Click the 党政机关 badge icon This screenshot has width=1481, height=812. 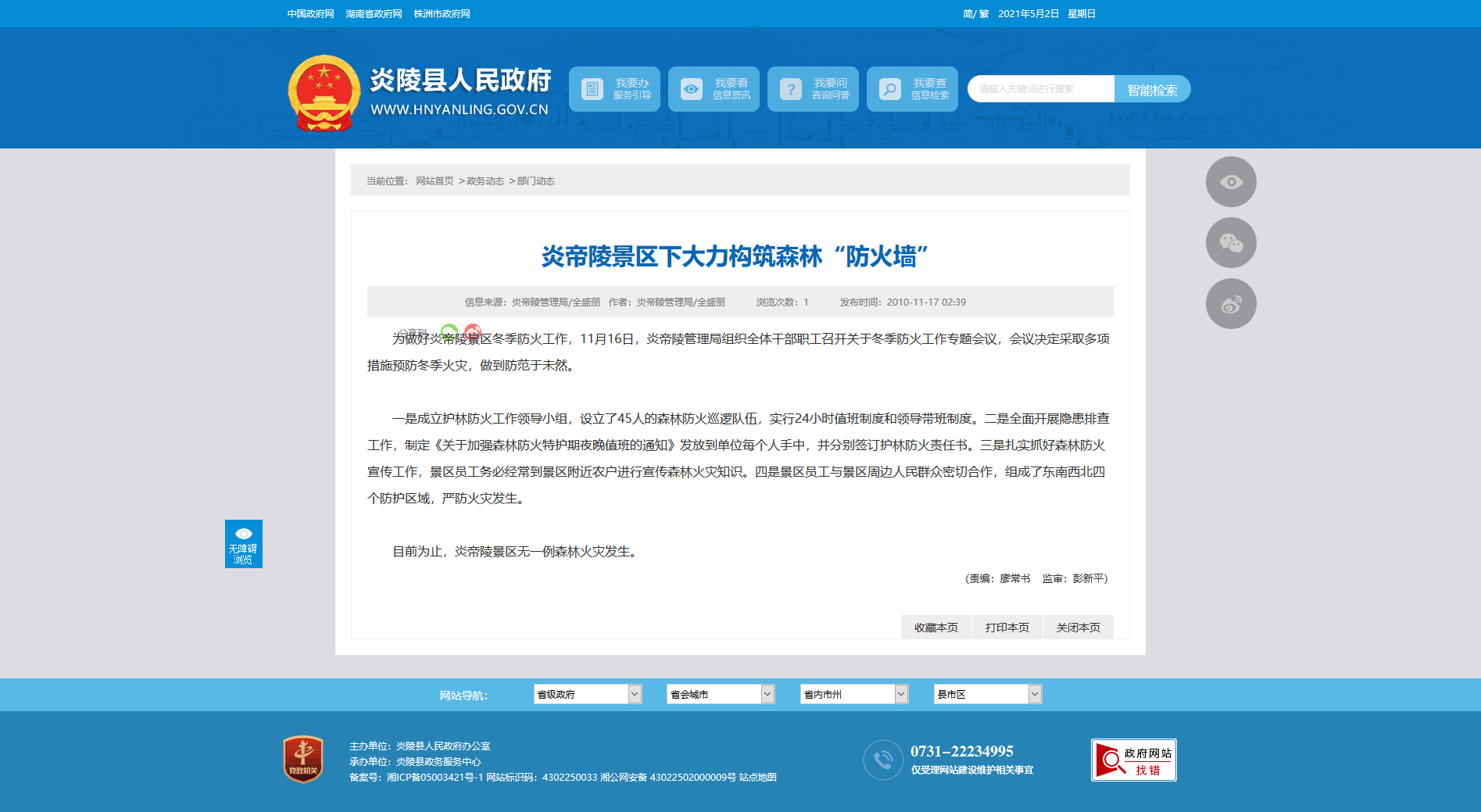coord(303,759)
